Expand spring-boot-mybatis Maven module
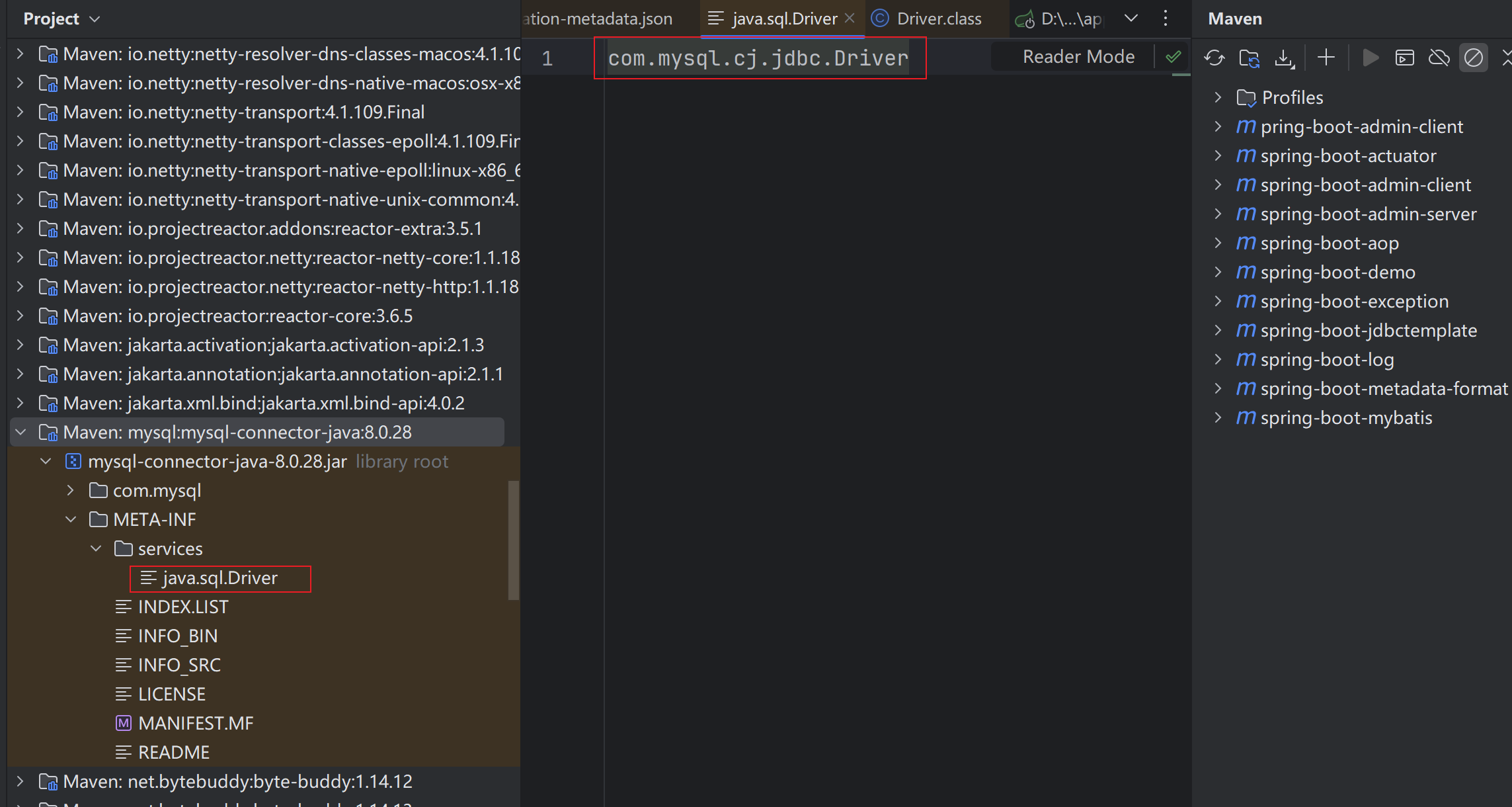Screen dimensions: 1512x807 pos(1218,417)
